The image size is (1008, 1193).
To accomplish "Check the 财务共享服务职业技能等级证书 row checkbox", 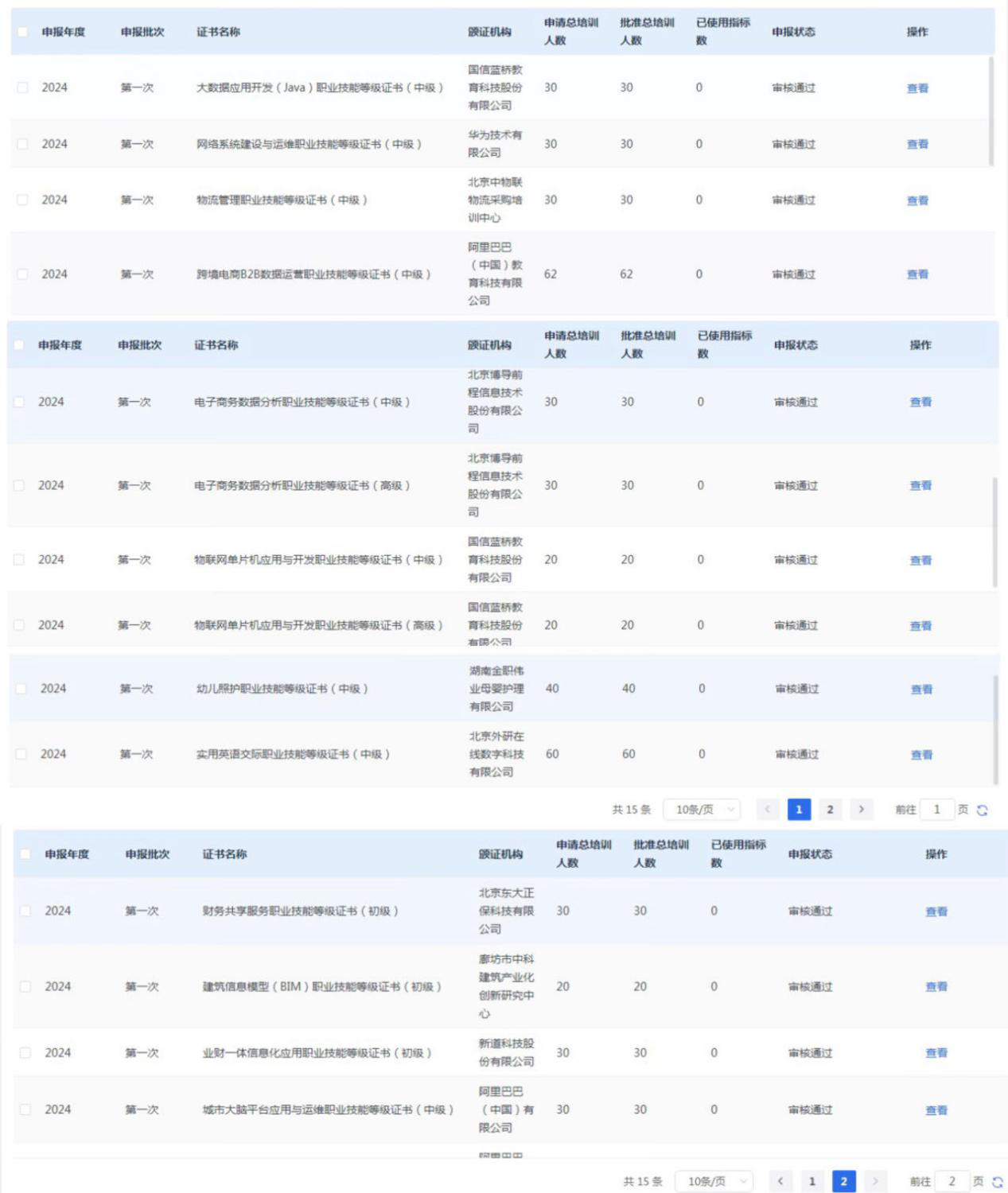I will [25, 911].
